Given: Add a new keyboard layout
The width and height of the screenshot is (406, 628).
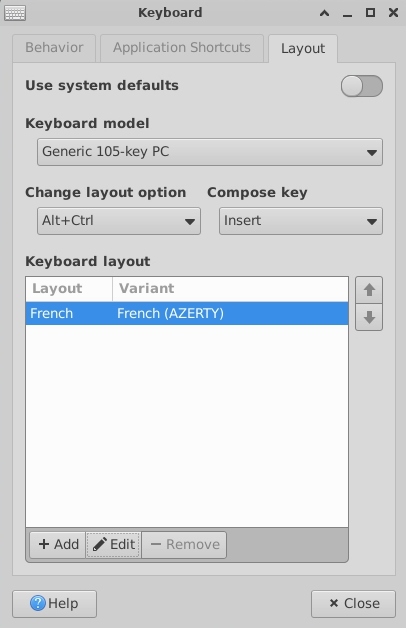Looking at the screenshot, I should pos(58,544).
